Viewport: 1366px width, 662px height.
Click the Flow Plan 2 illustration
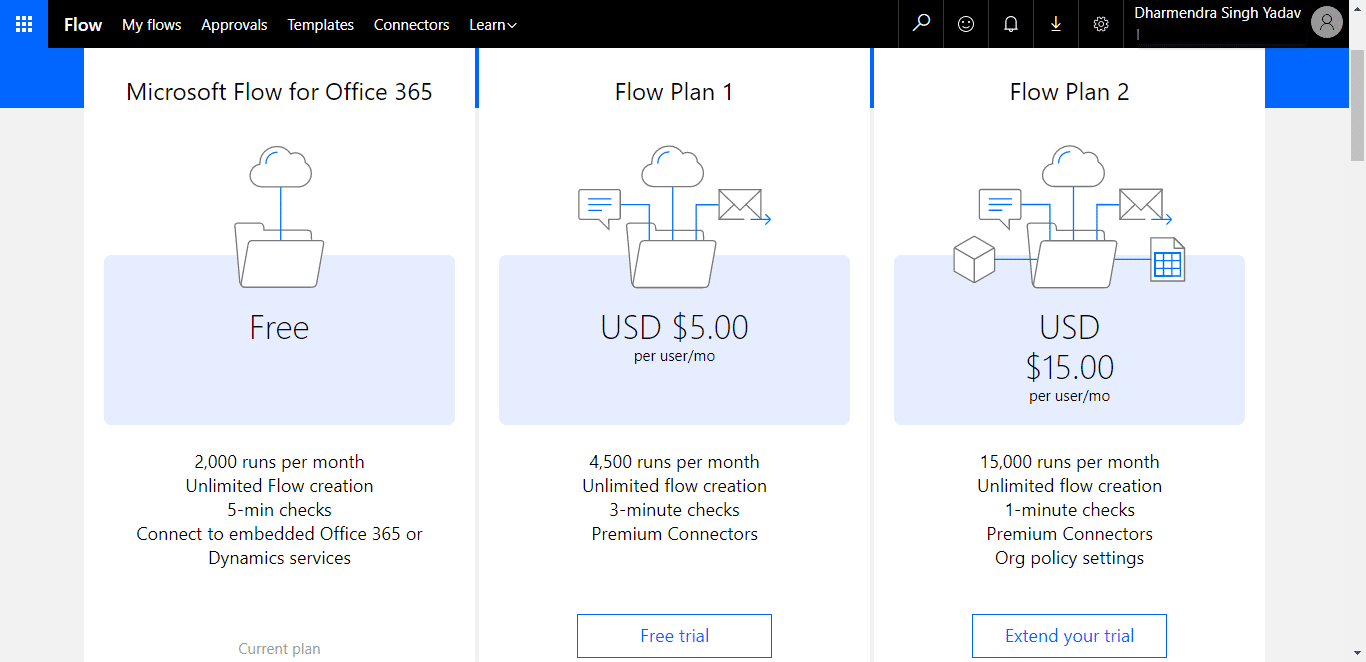pos(1069,216)
